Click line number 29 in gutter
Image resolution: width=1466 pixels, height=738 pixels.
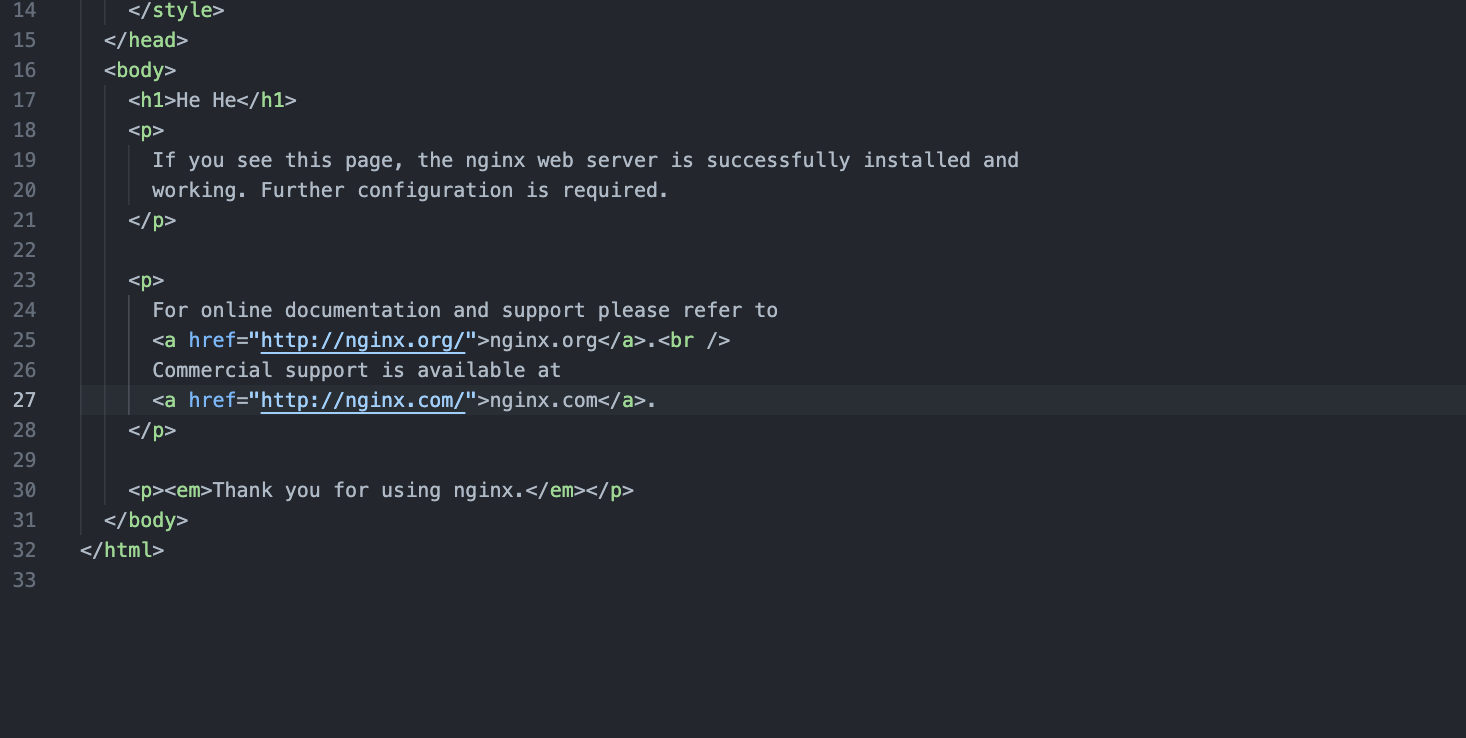[24, 460]
